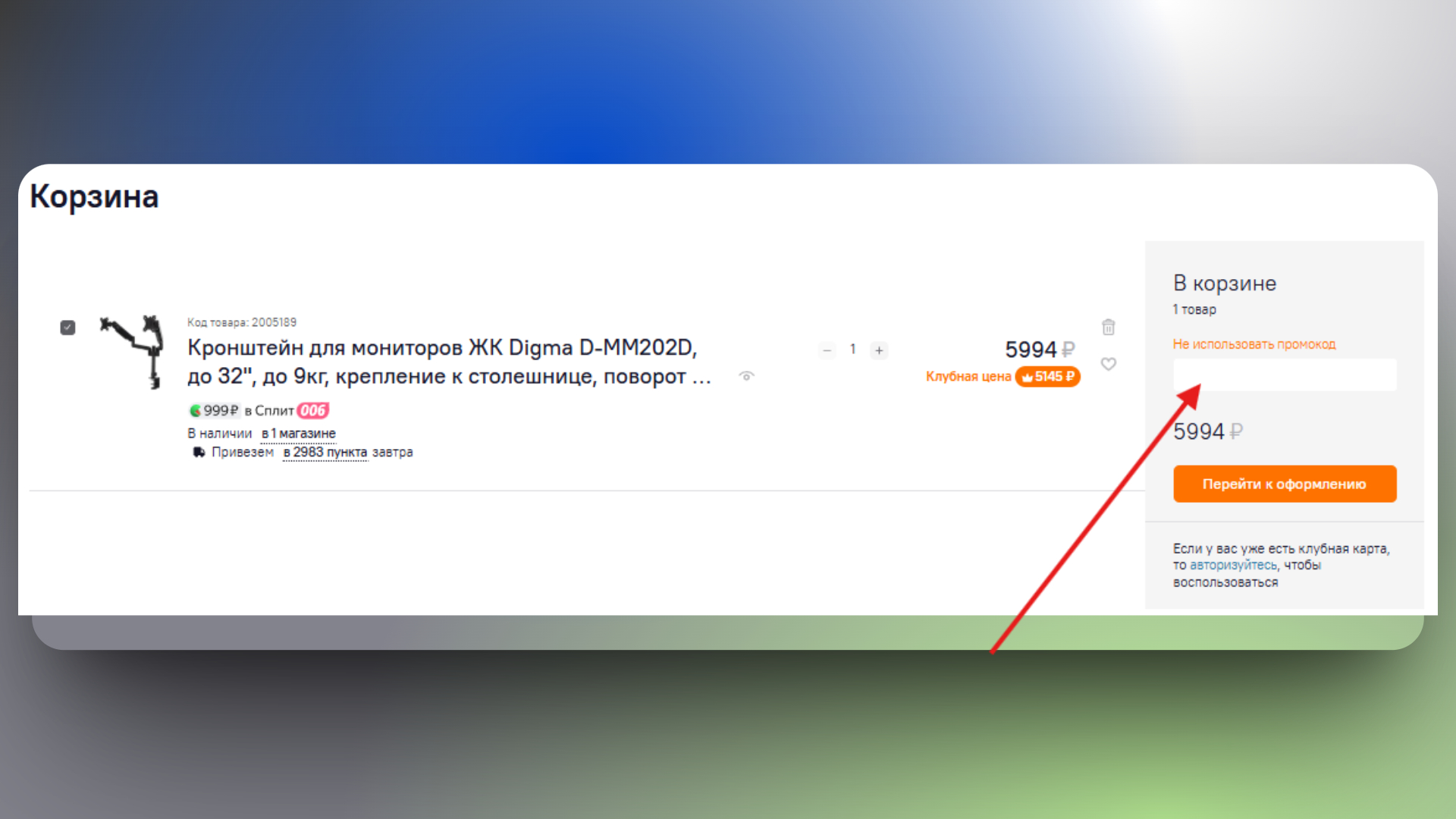Open the Кронштейн для мониторов product title
This screenshot has height=819, width=1456.
tap(449, 362)
